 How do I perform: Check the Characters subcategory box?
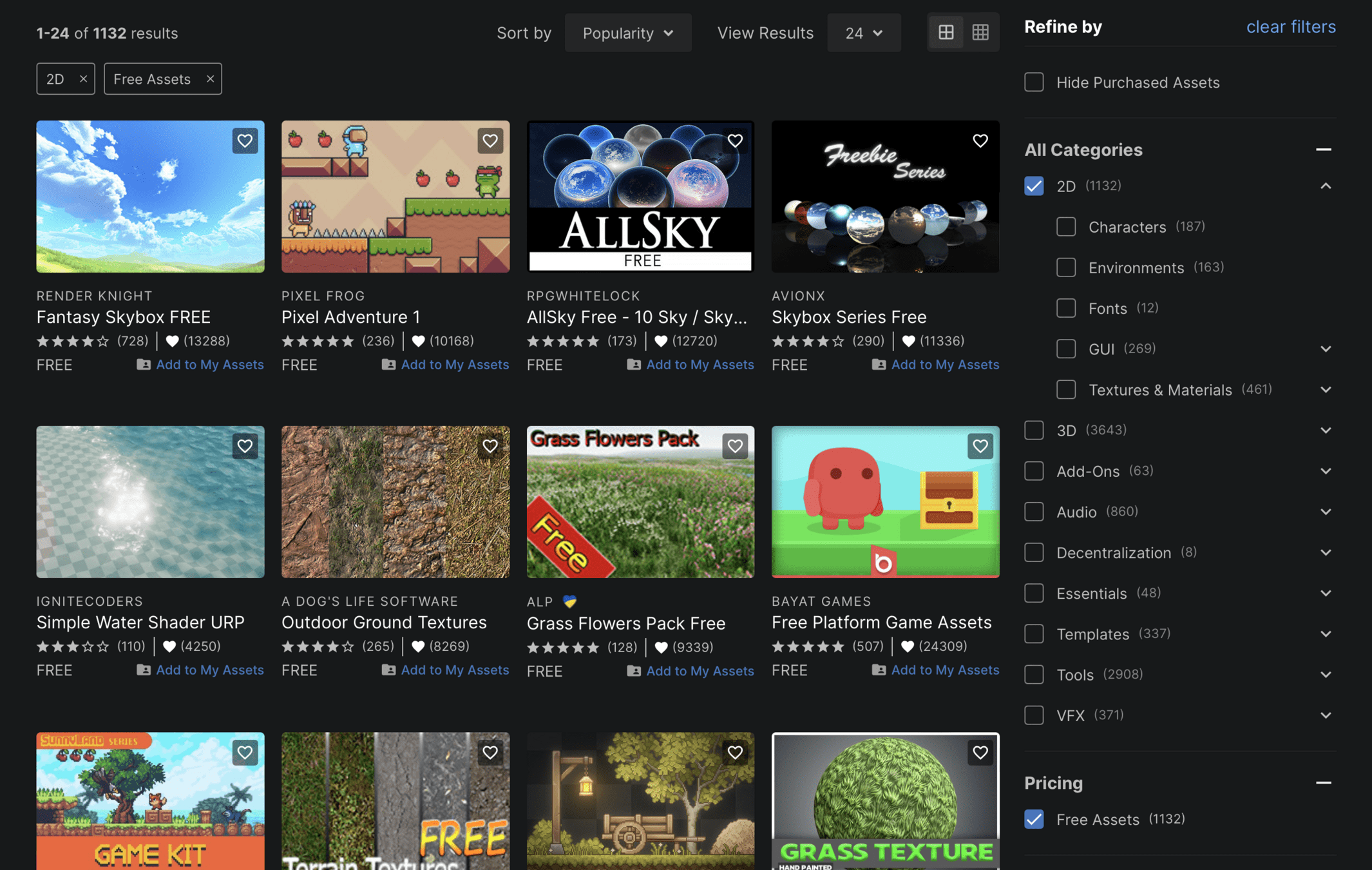[1066, 227]
